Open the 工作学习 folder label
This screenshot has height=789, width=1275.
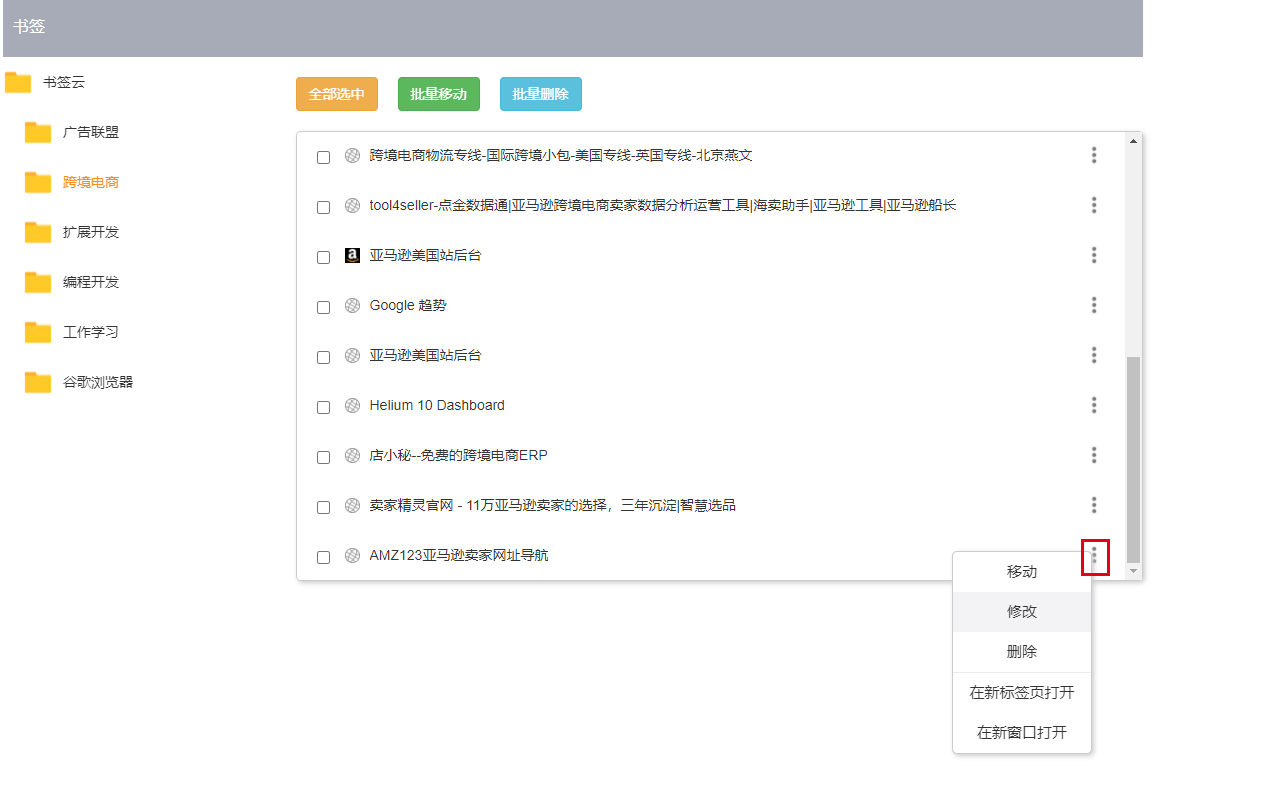click(91, 332)
